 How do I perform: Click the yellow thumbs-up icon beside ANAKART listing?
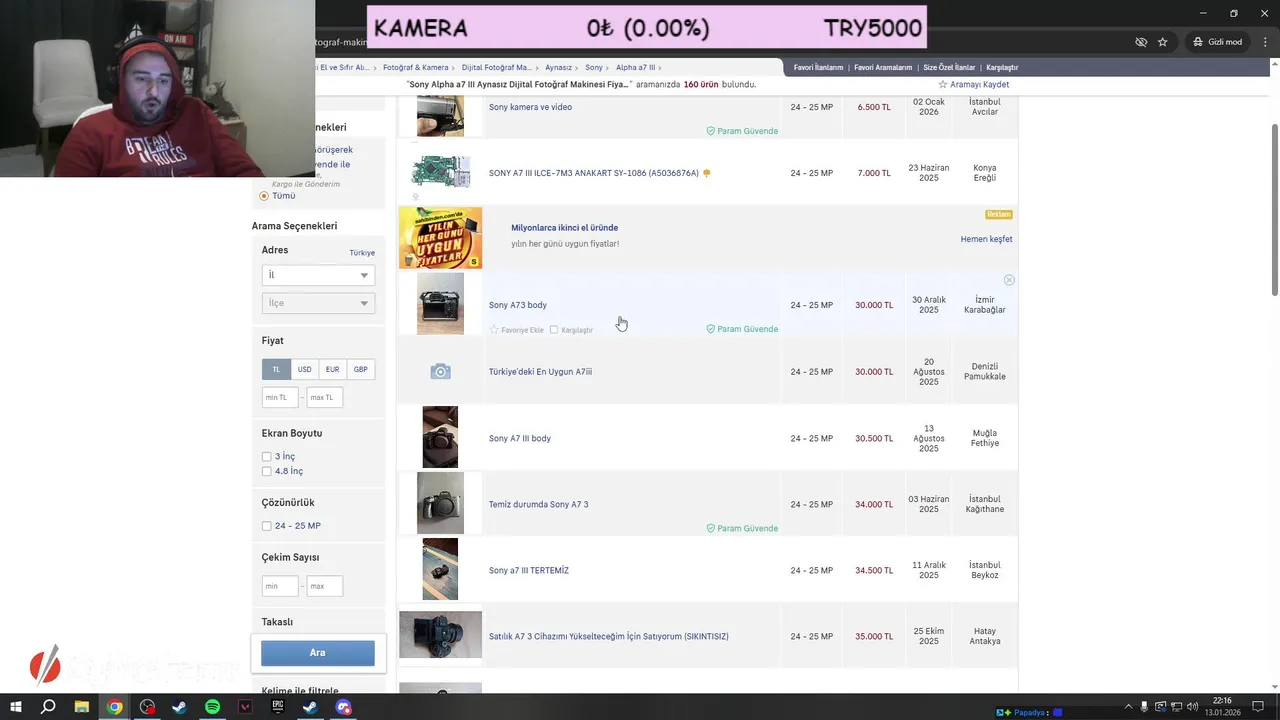pos(707,173)
